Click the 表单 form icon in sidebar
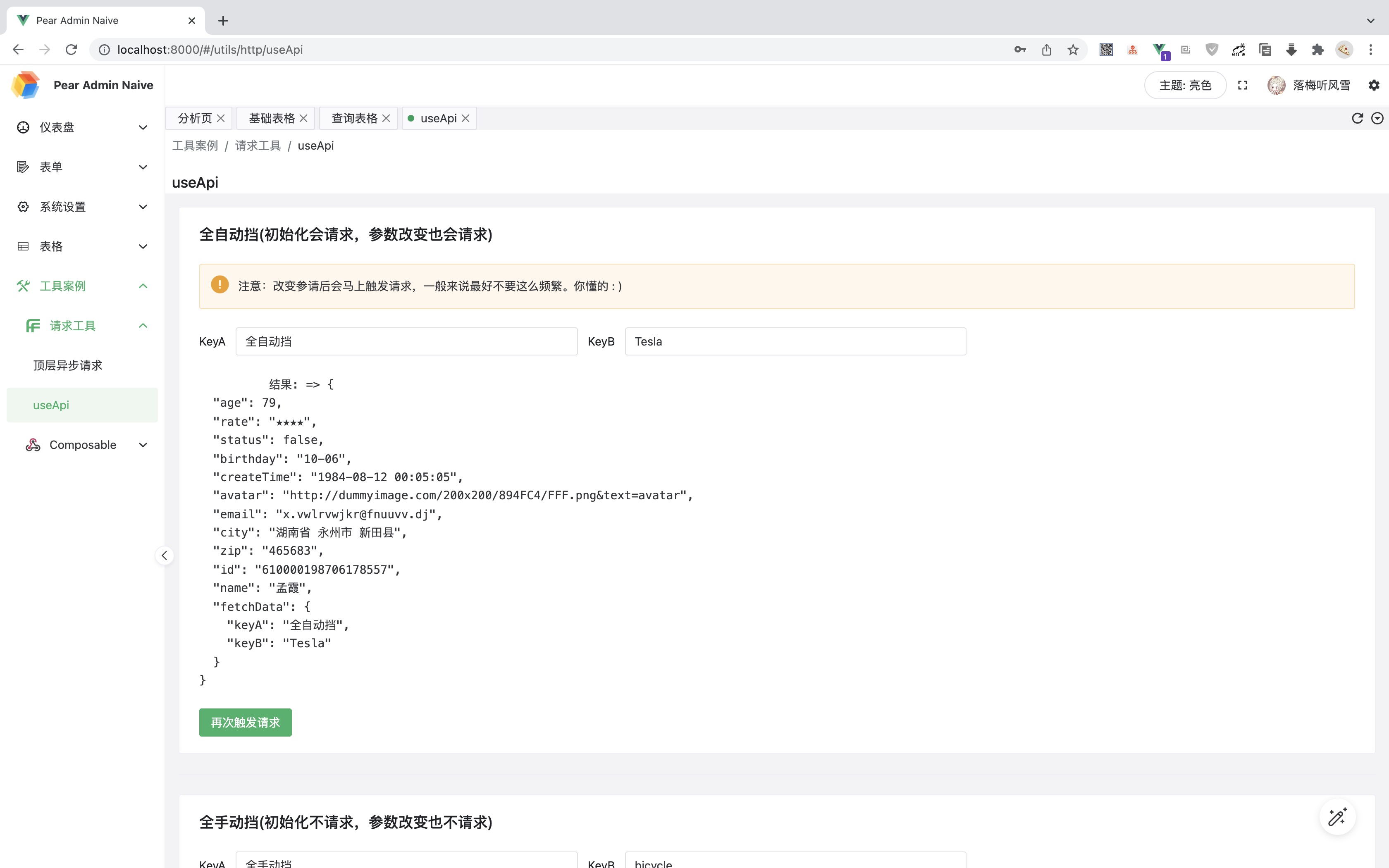Screen dimensions: 1389x868 tap(23, 167)
